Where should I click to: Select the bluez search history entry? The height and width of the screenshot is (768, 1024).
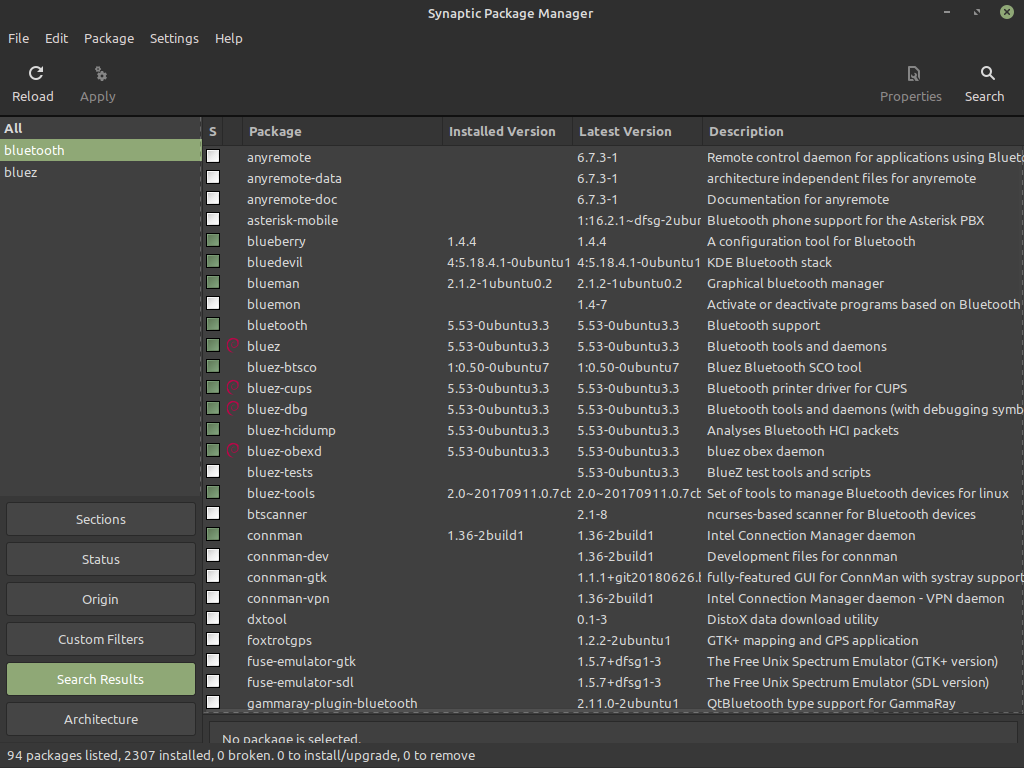point(21,172)
